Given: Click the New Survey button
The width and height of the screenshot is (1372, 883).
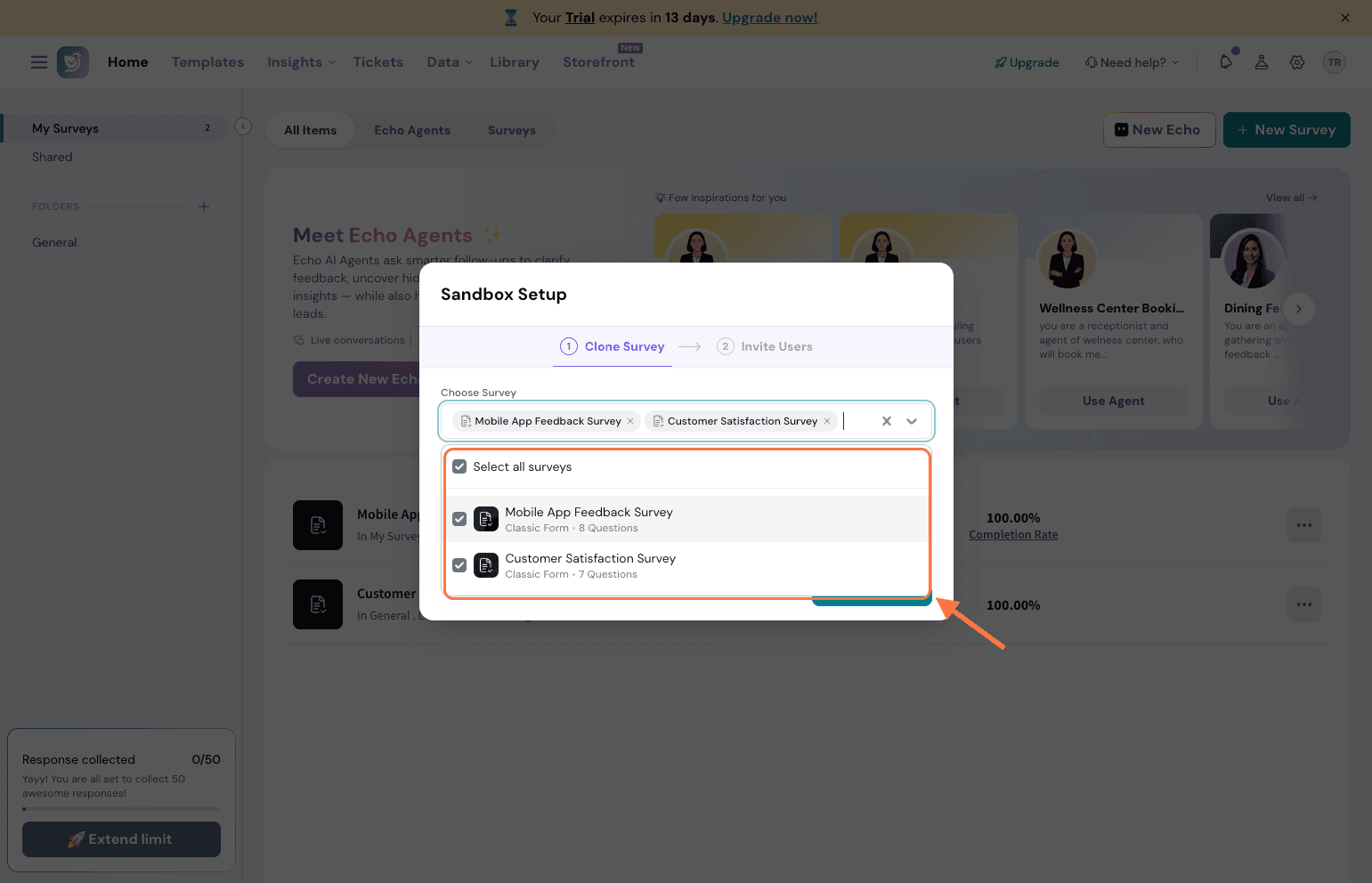Looking at the screenshot, I should 1286,130.
